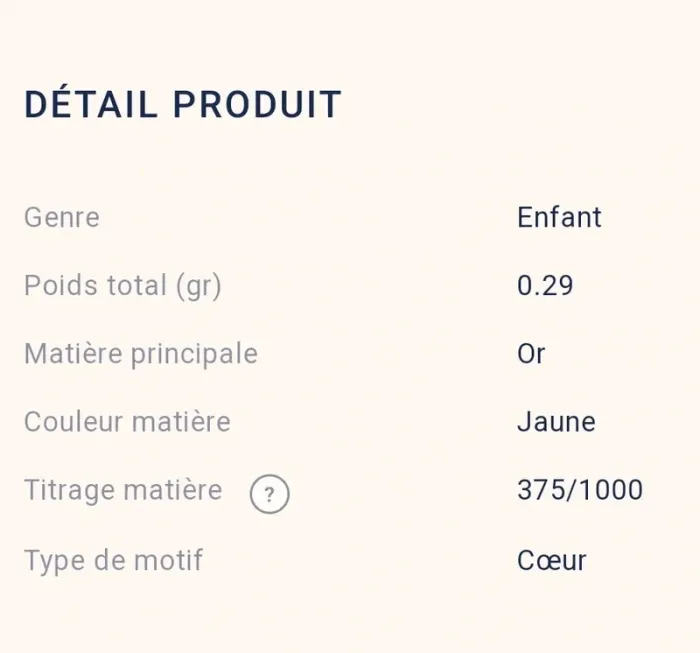
Task: Click the 0.29 weight value
Action: (545, 286)
